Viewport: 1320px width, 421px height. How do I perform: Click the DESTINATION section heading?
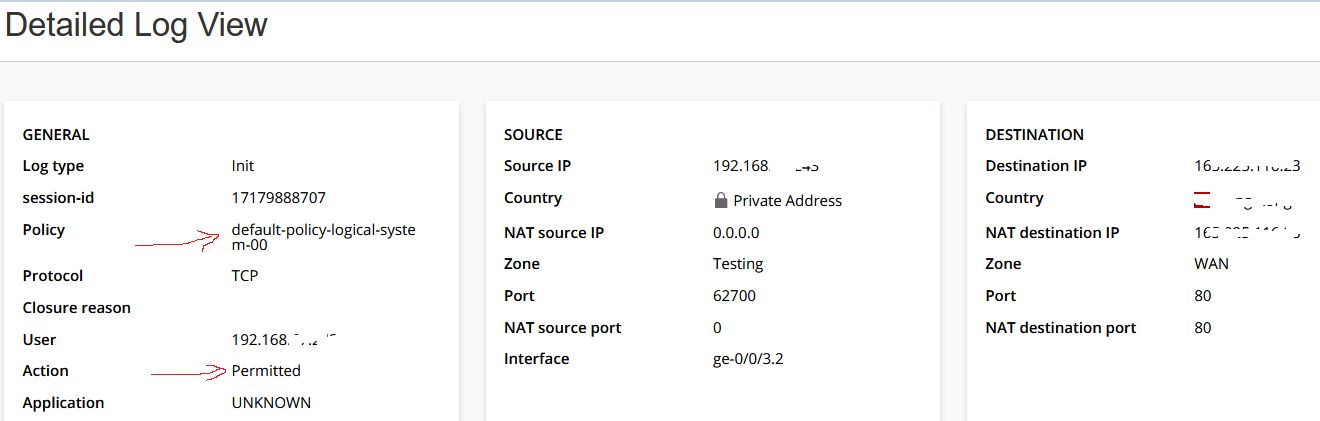click(1034, 135)
